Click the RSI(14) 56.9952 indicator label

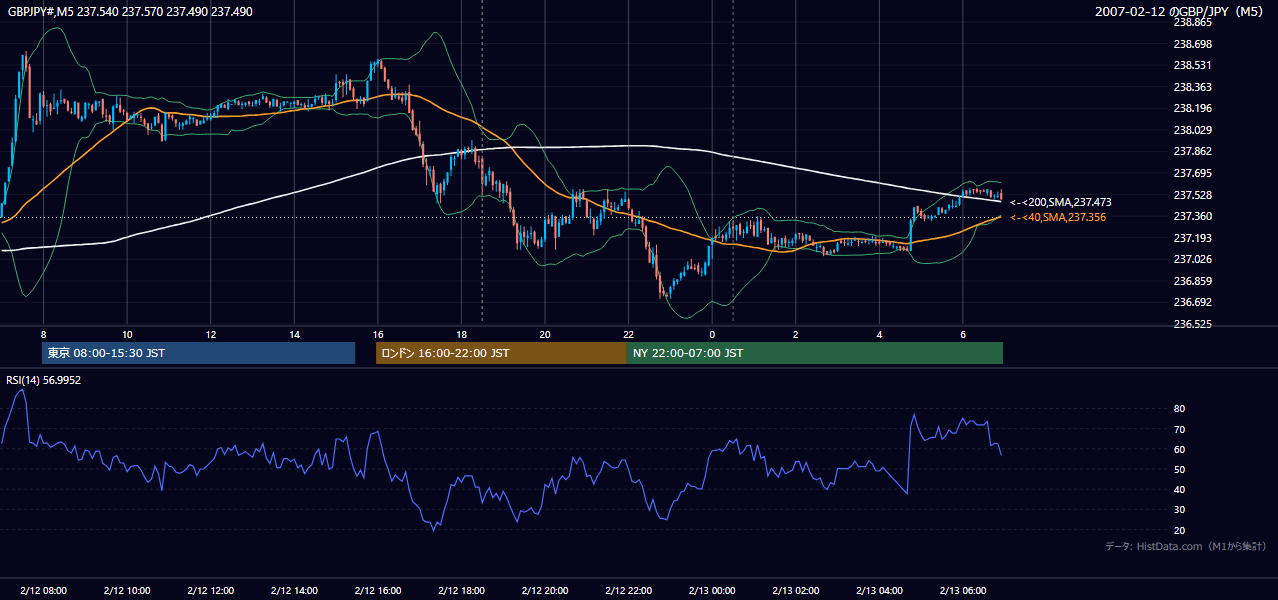[x=44, y=380]
